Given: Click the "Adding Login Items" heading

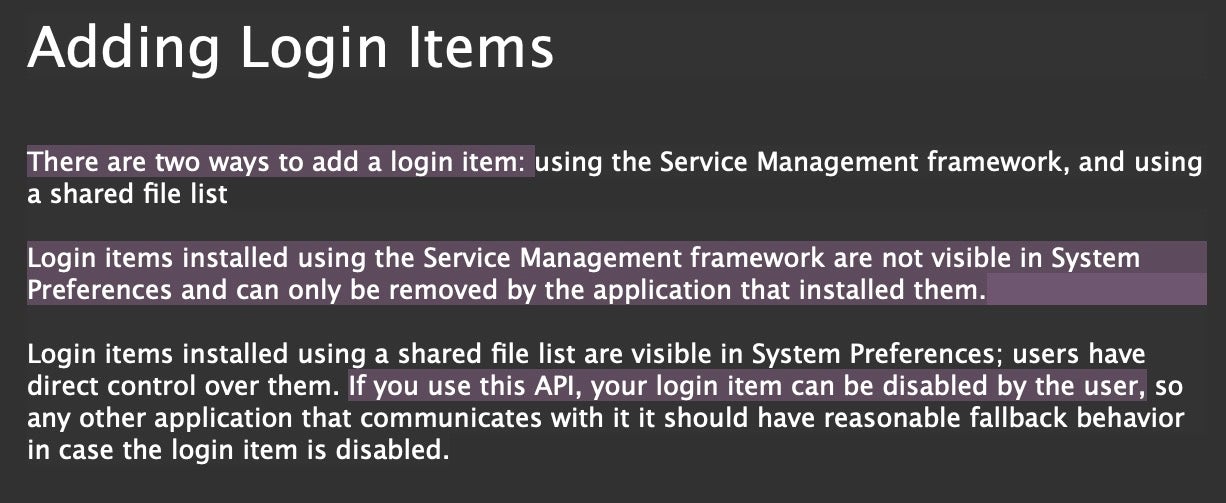Looking at the screenshot, I should pyautogui.click(x=290, y=47).
